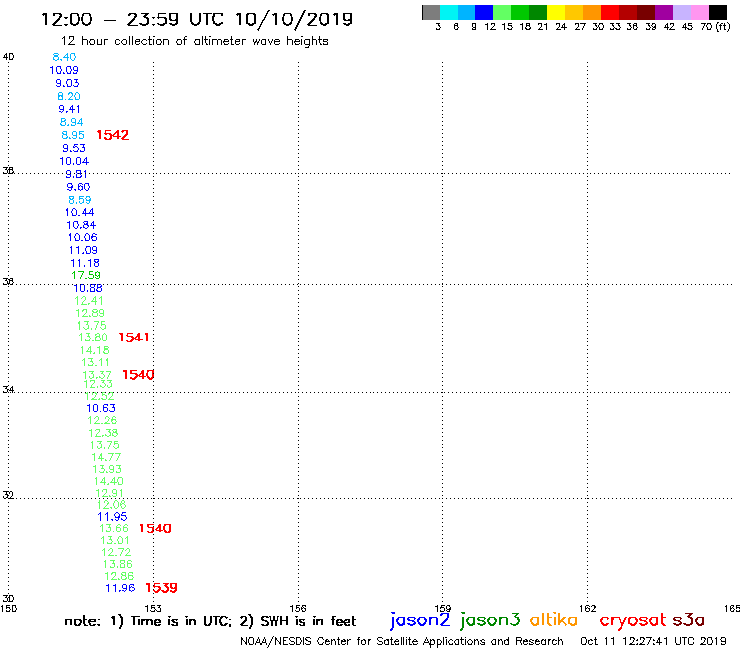Click the 10.84 wave height value
The height and width of the screenshot is (650, 740).
(x=81, y=225)
